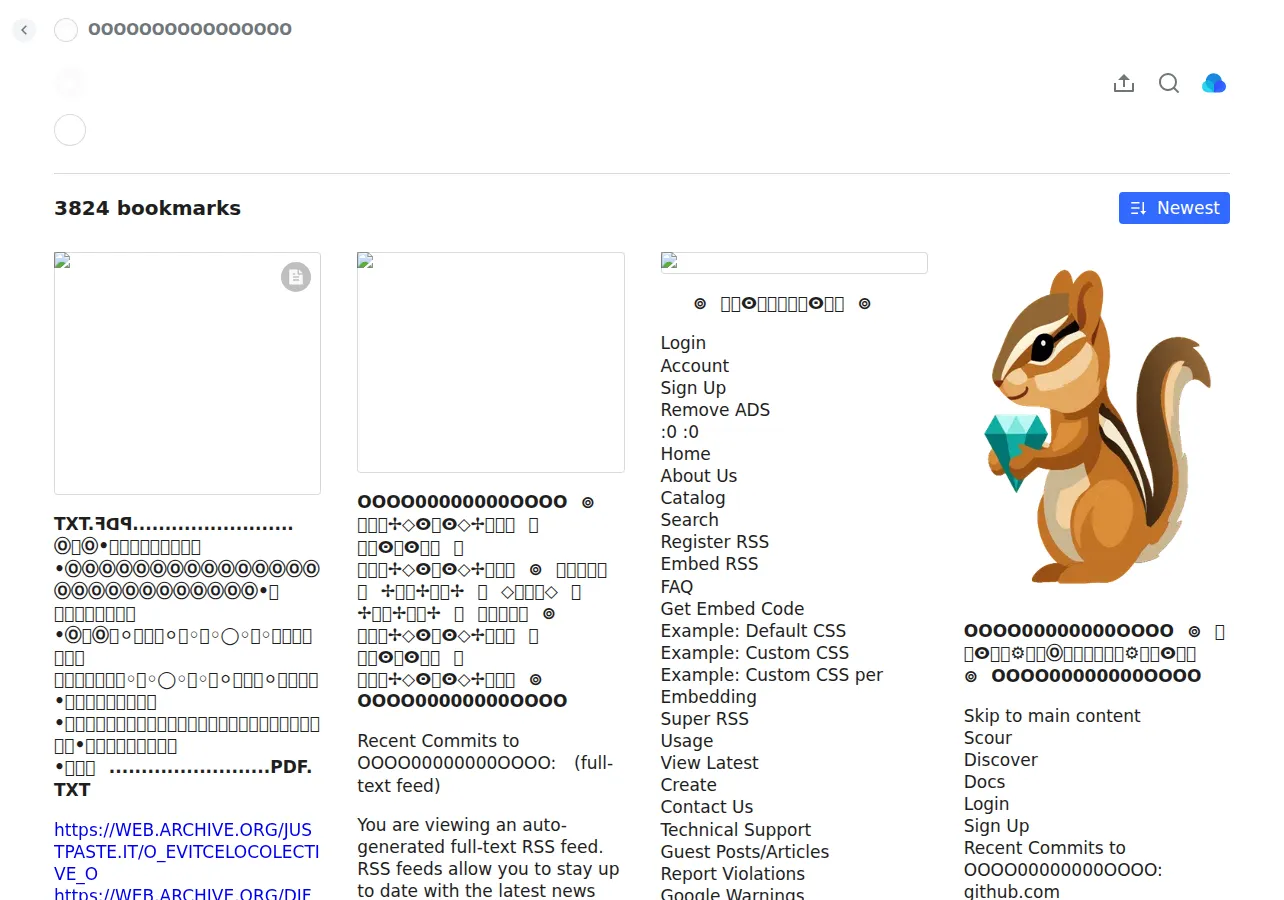Click the 'You are viewing an auto-generated' paragraph

point(490,858)
